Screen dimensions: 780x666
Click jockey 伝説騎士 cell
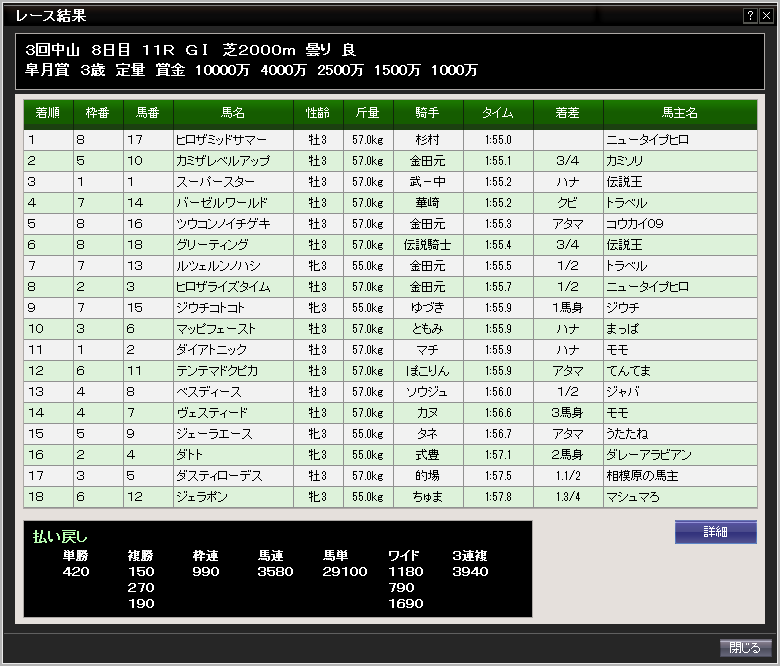(x=428, y=245)
